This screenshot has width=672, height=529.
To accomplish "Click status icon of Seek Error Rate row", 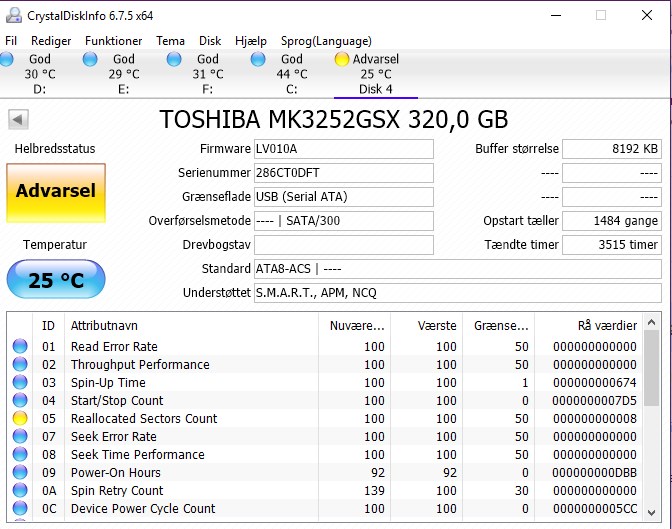I will click(x=20, y=436).
